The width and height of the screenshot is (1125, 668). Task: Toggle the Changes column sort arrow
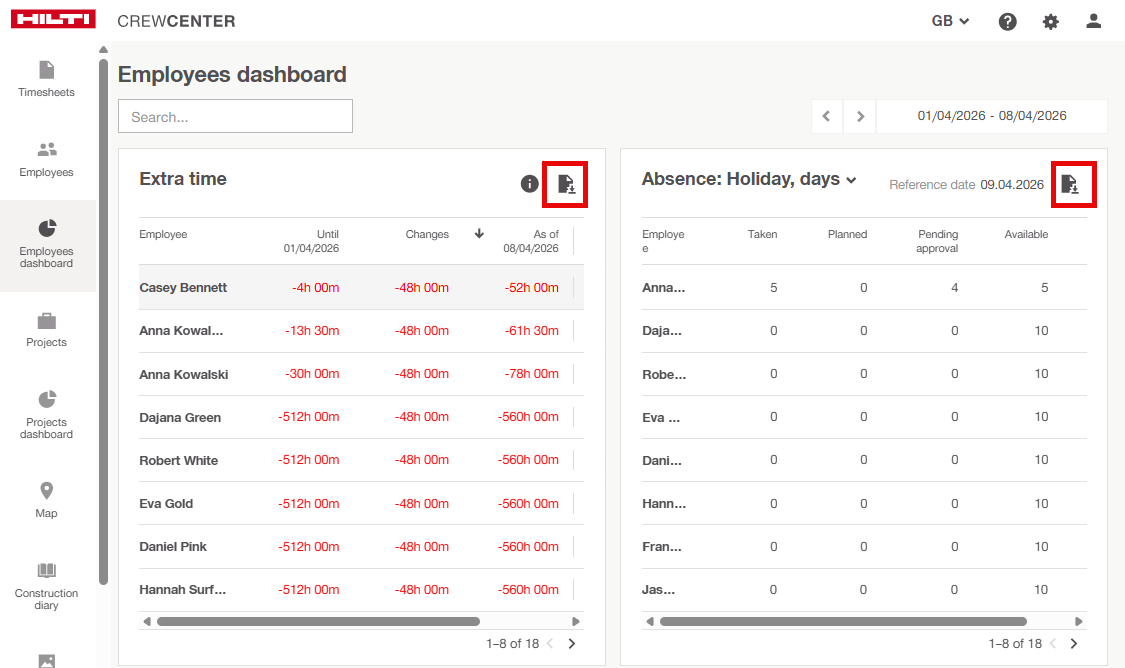(479, 234)
